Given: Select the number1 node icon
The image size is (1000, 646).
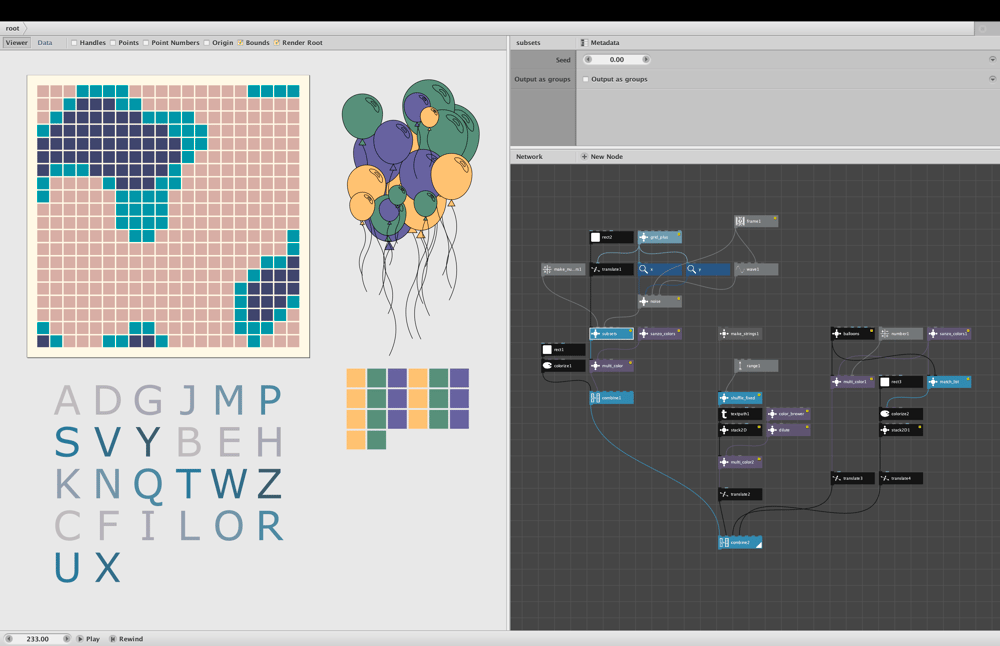Looking at the screenshot, I should (885, 334).
